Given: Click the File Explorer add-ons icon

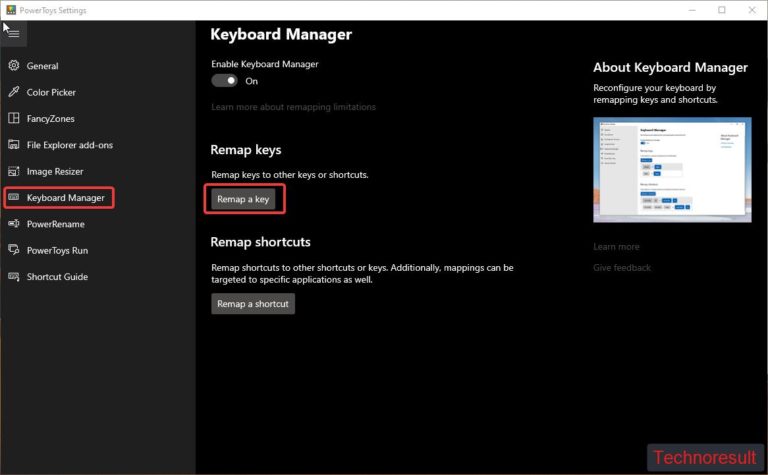Looking at the screenshot, I should (x=14, y=145).
